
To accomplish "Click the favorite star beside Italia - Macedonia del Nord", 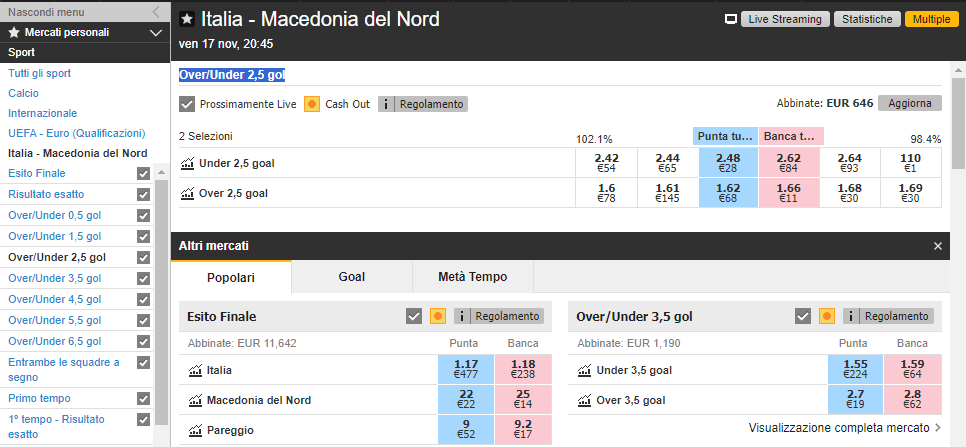I will coord(187,19).
